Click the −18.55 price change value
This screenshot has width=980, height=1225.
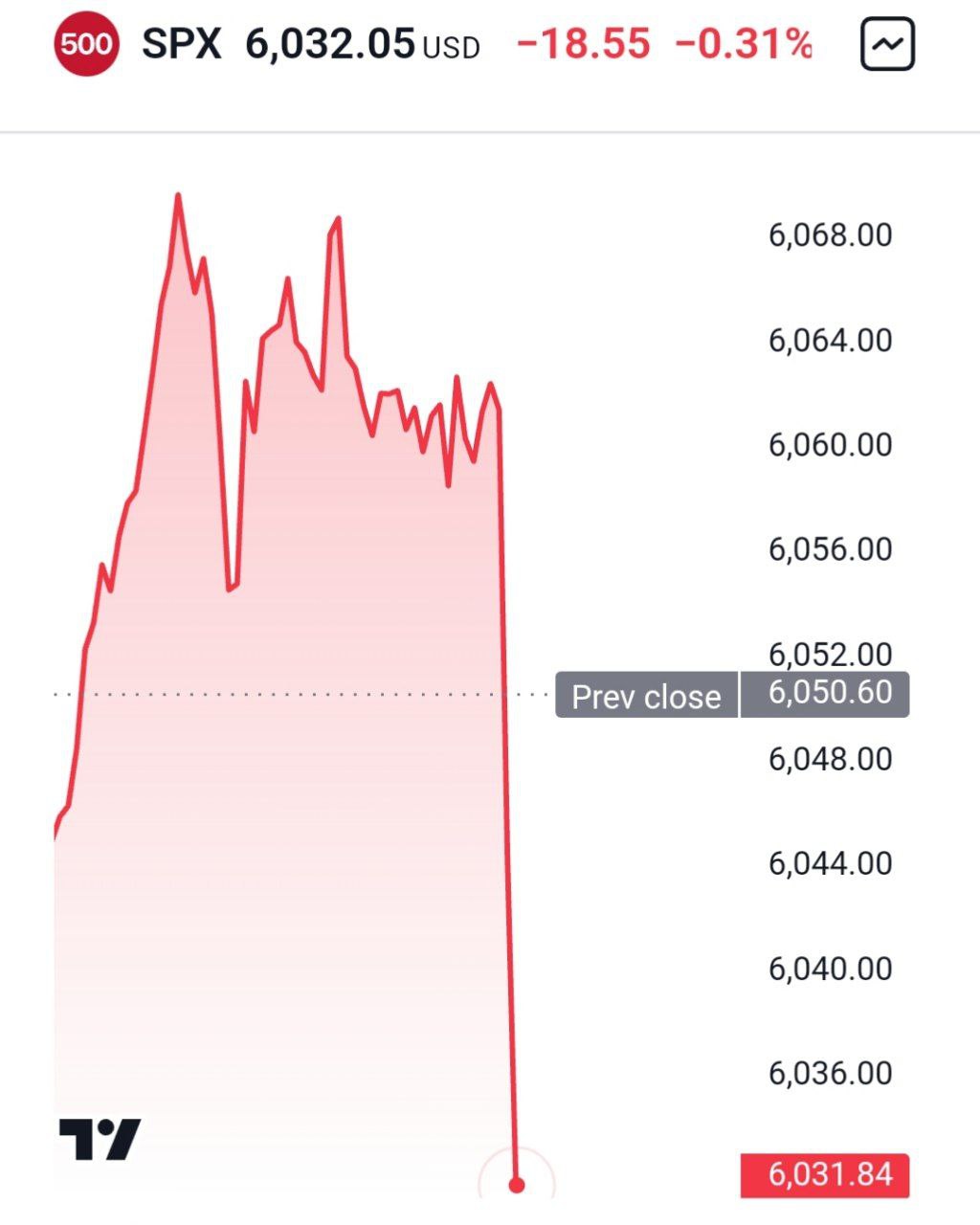[583, 44]
